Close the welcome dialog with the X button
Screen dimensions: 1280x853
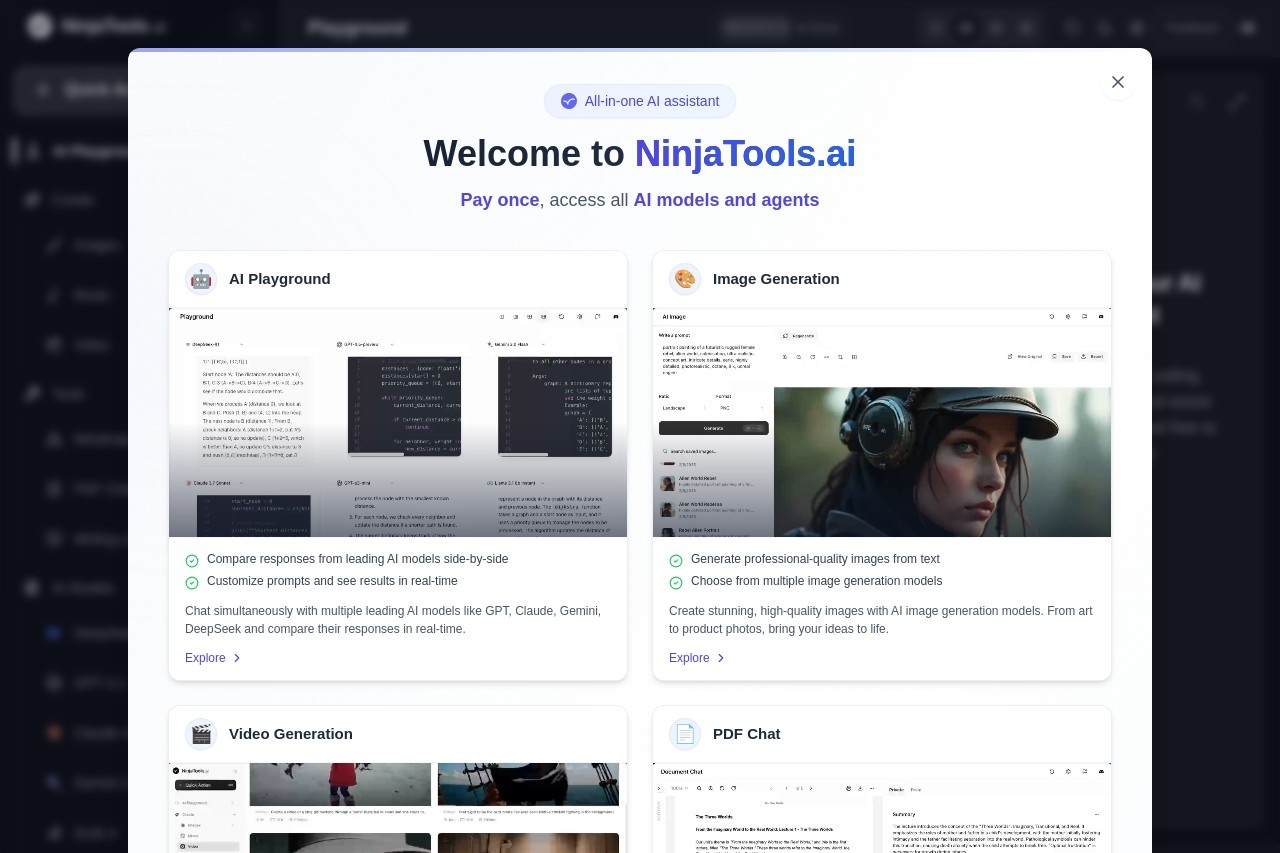pyautogui.click(x=1118, y=82)
